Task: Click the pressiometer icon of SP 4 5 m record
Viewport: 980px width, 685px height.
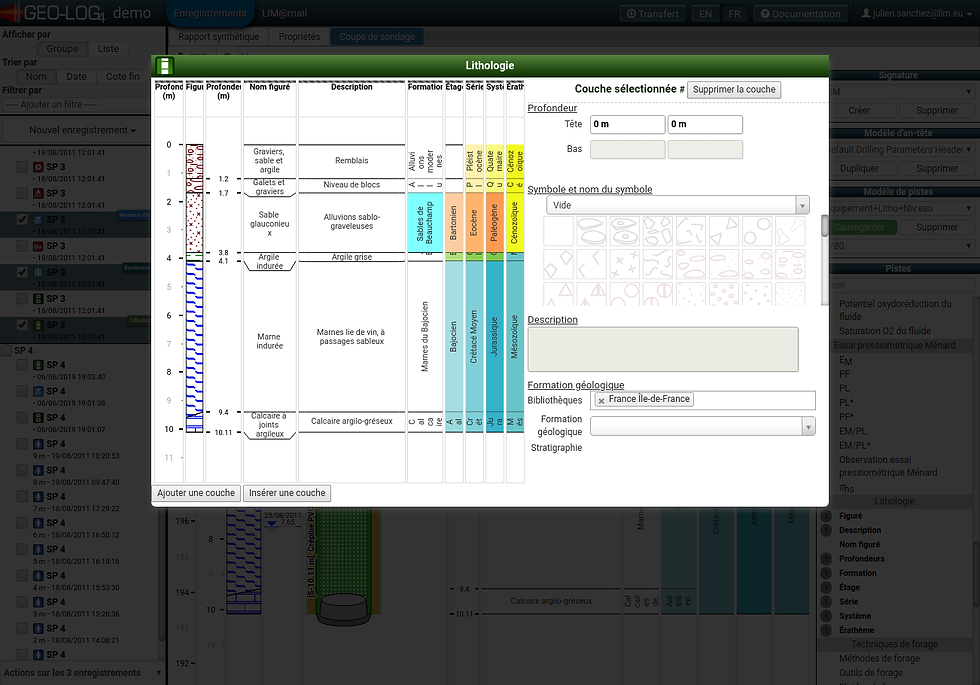Action: (x=38, y=549)
